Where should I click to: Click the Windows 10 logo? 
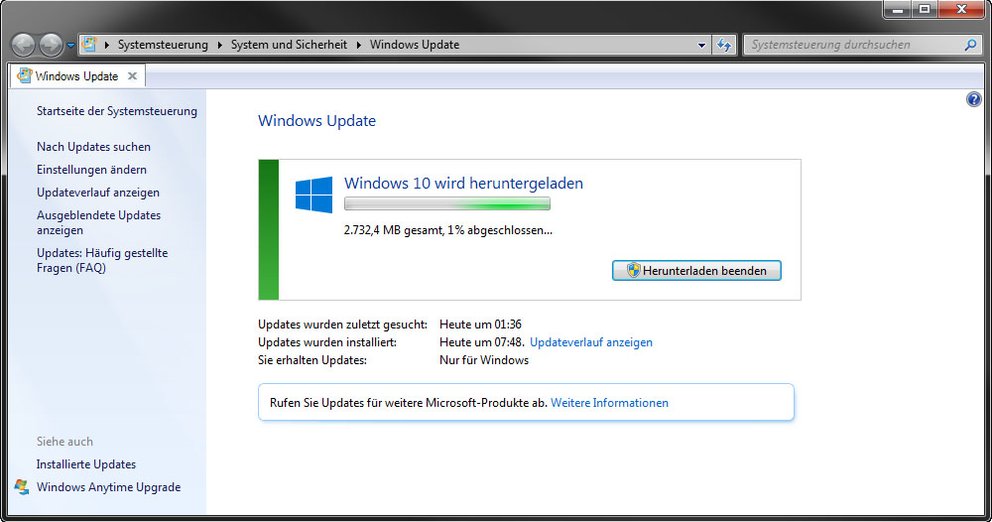click(x=314, y=195)
